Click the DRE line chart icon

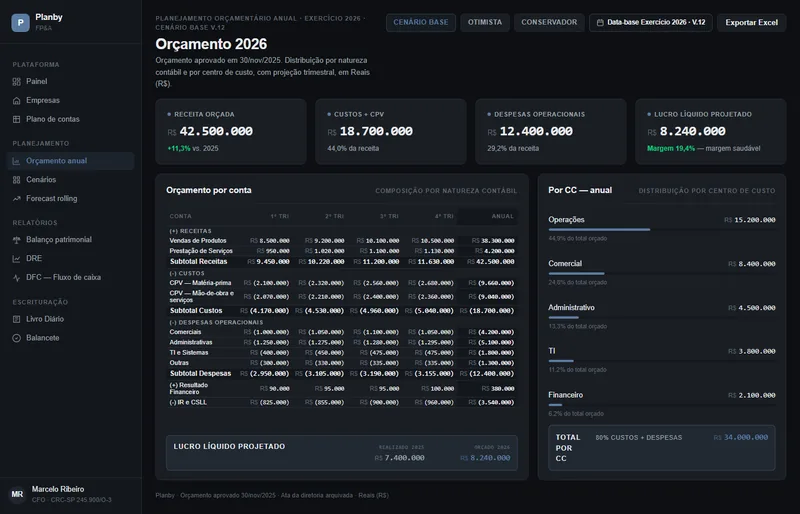16,259
